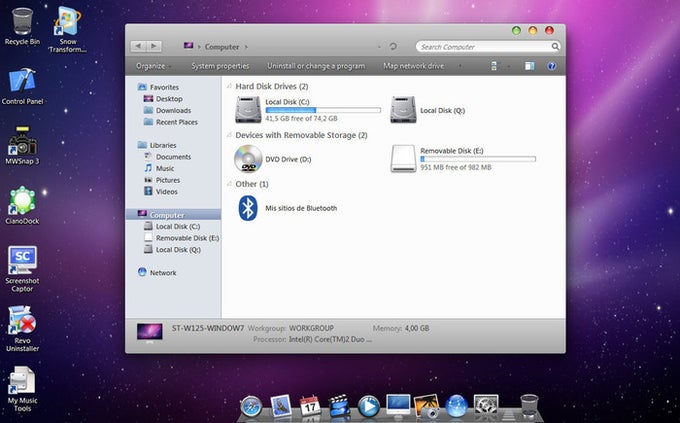Launch Screenshot Captor desktop shortcut

click(x=22, y=269)
